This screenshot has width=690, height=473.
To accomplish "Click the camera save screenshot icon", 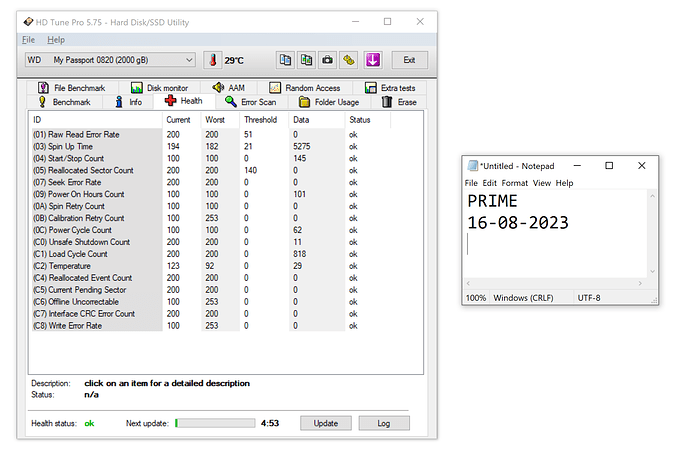I will [x=327, y=60].
